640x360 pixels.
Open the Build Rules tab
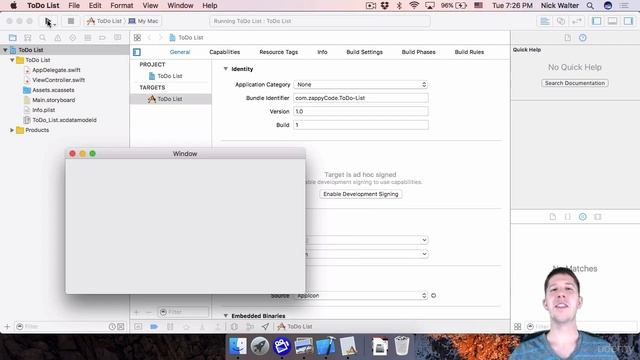coord(469,52)
